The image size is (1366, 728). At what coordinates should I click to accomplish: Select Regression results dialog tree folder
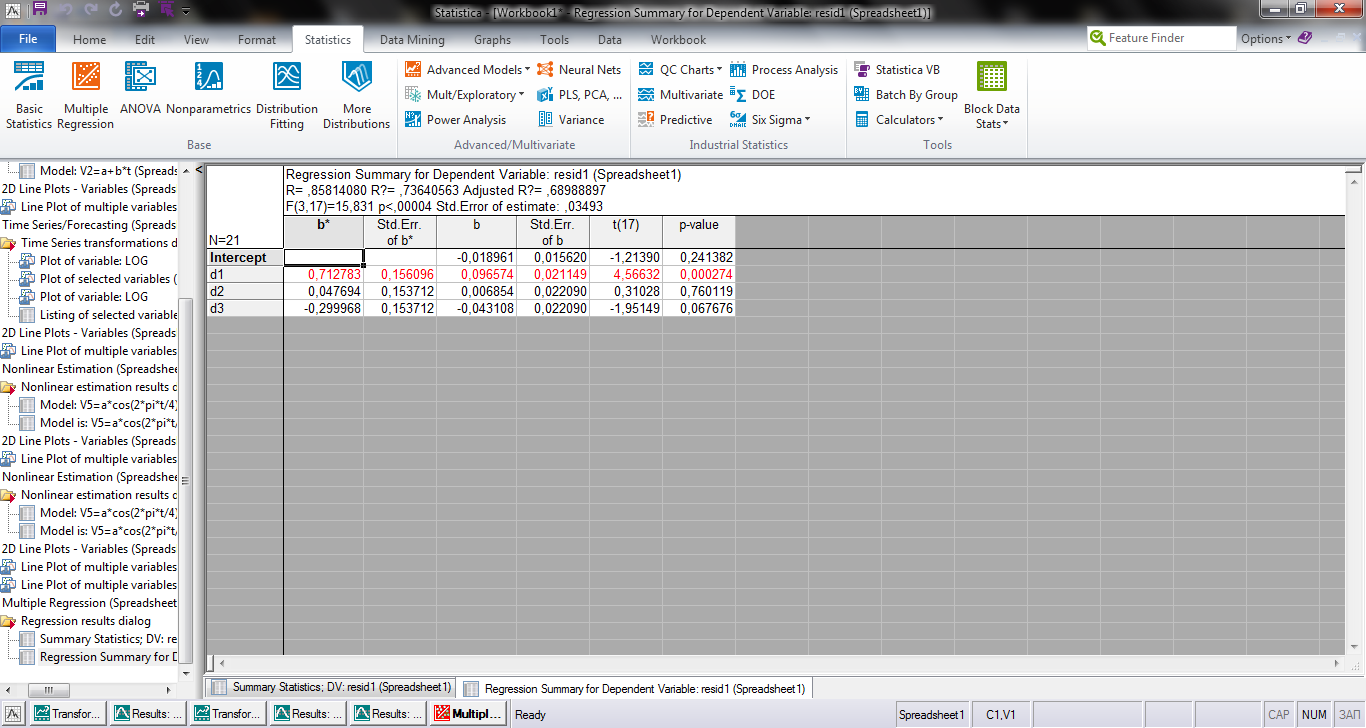85,621
